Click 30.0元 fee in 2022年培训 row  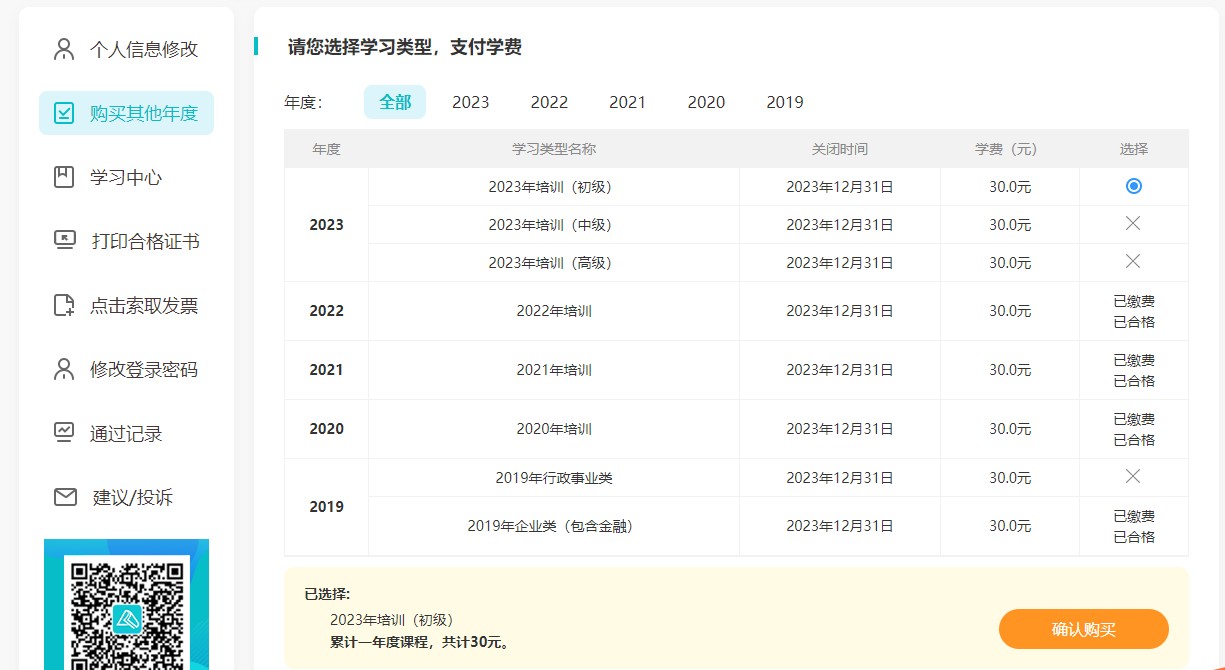tap(1010, 311)
